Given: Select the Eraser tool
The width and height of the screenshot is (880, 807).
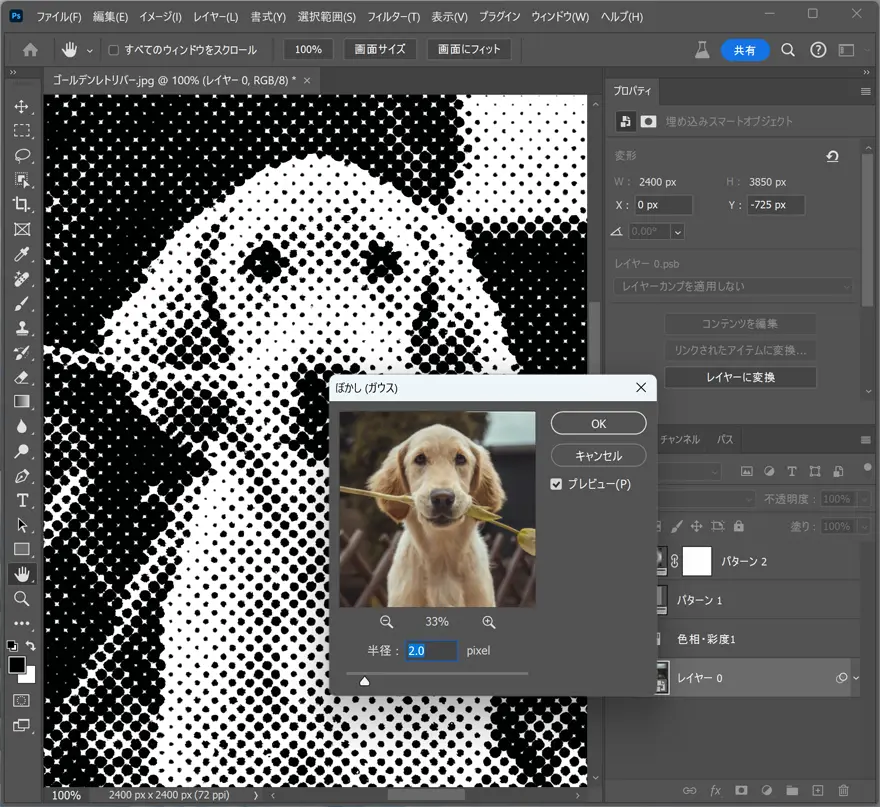Looking at the screenshot, I should 22,378.
